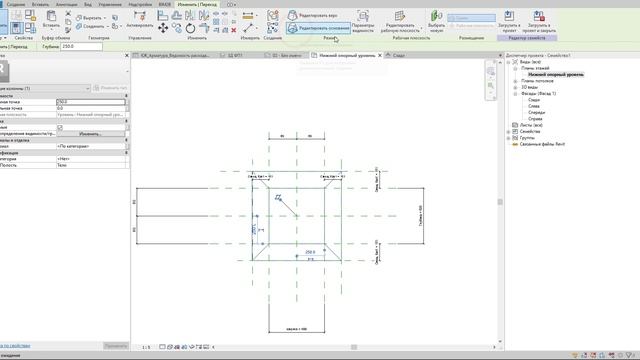Click the Match type properties brush icon
The width and height of the screenshot is (640, 360).
(68, 29)
